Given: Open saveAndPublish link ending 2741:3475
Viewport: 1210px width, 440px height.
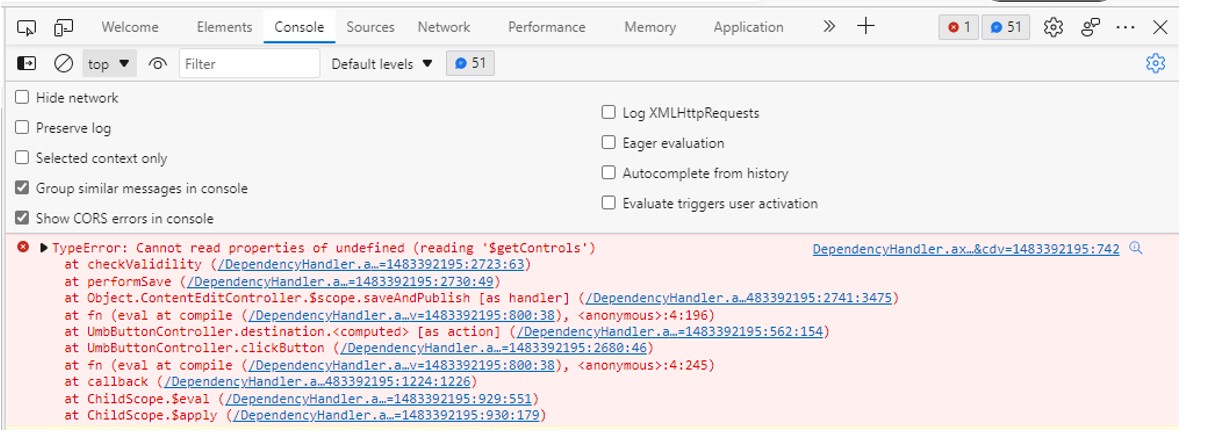Looking at the screenshot, I should (x=738, y=298).
